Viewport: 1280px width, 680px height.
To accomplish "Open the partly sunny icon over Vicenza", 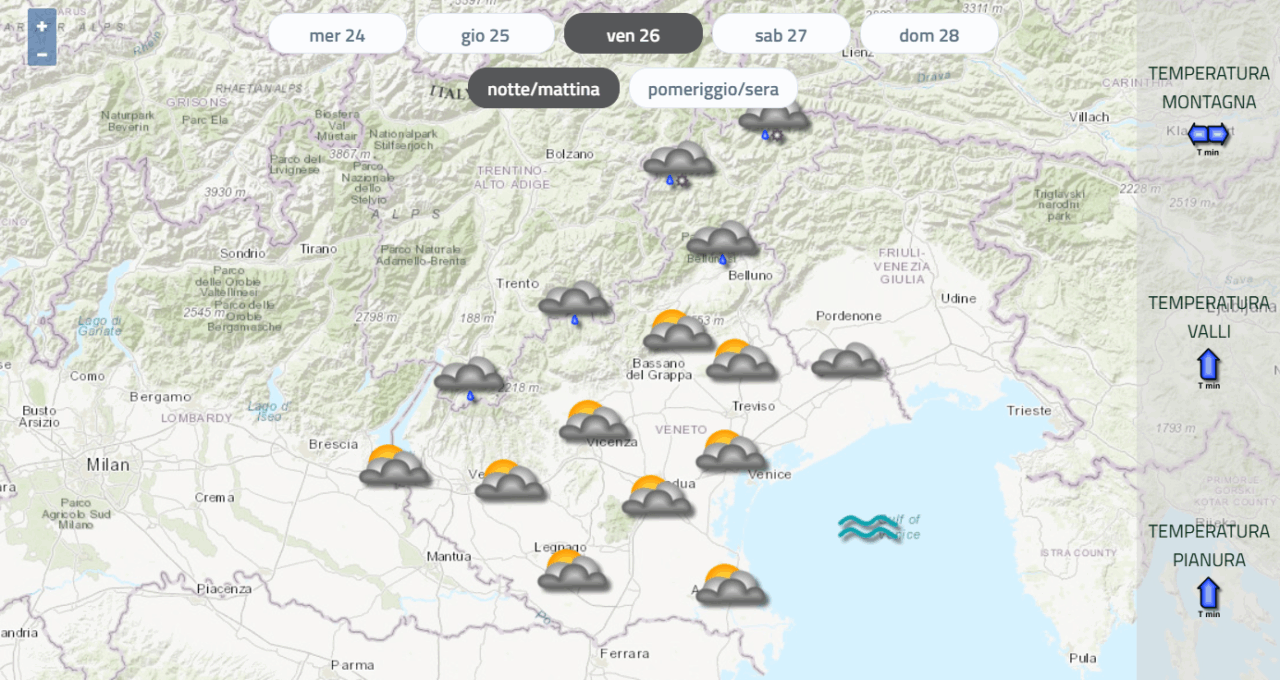I will click(595, 422).
